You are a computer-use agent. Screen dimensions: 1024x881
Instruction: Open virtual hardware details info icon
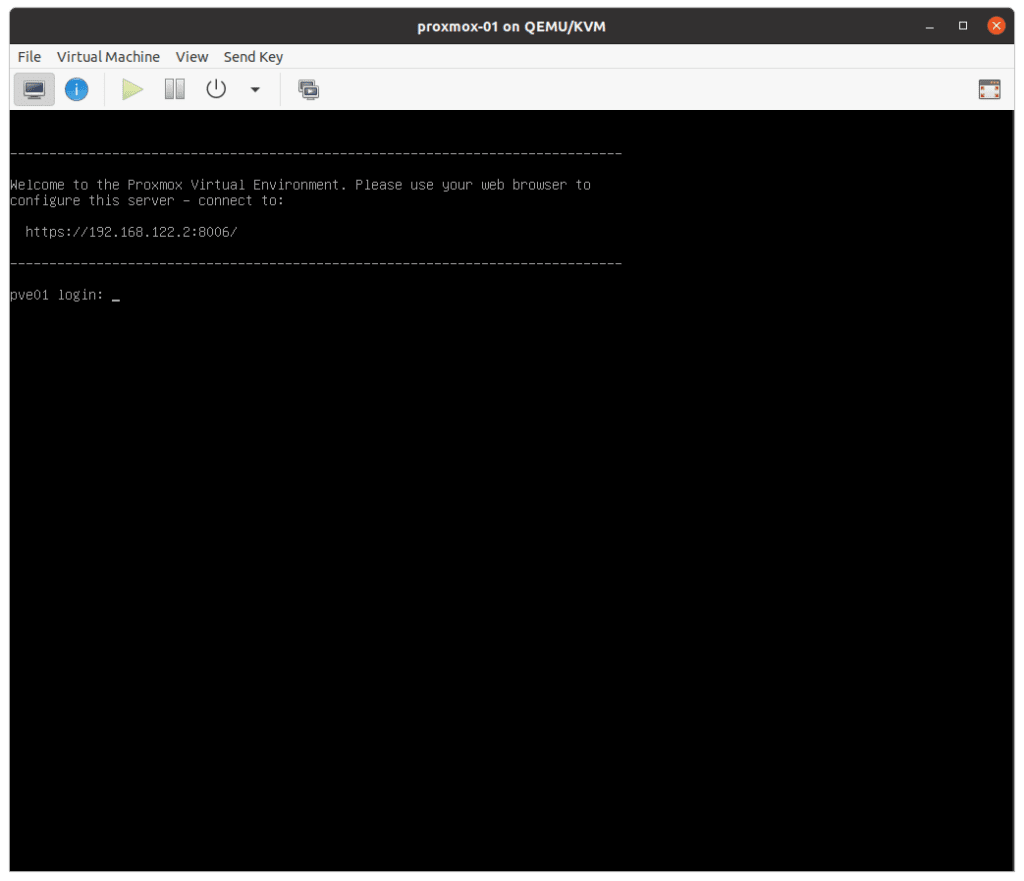(x=76, y=89)
